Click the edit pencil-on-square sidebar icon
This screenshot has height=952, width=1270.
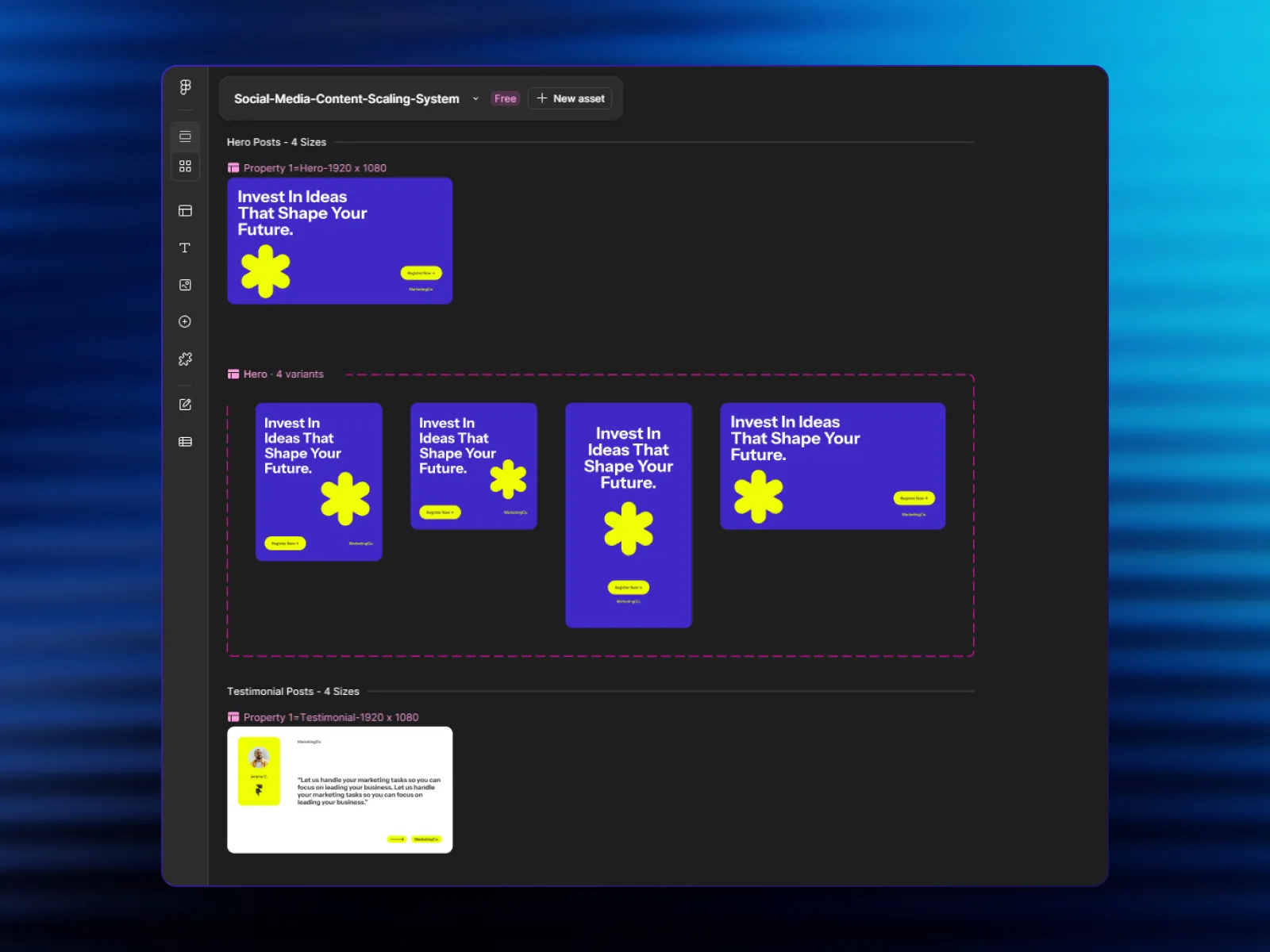point(185,405)
